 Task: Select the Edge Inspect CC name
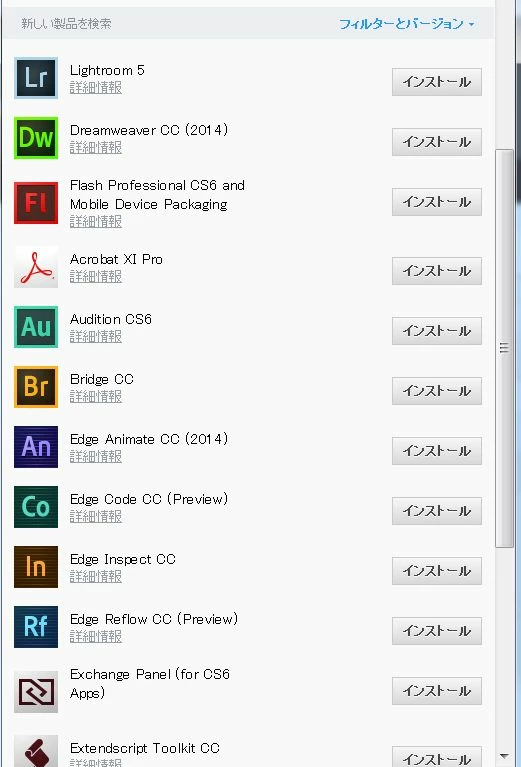coord(123,560)
